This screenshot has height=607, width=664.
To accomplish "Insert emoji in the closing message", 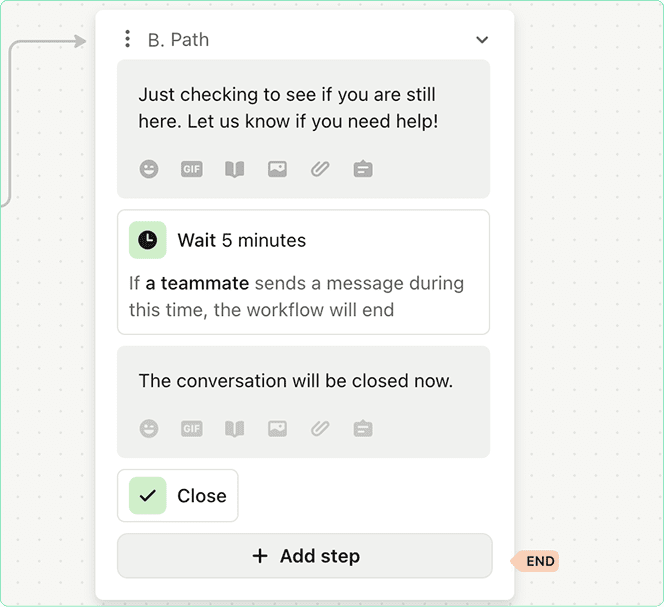I will (149, 429).
